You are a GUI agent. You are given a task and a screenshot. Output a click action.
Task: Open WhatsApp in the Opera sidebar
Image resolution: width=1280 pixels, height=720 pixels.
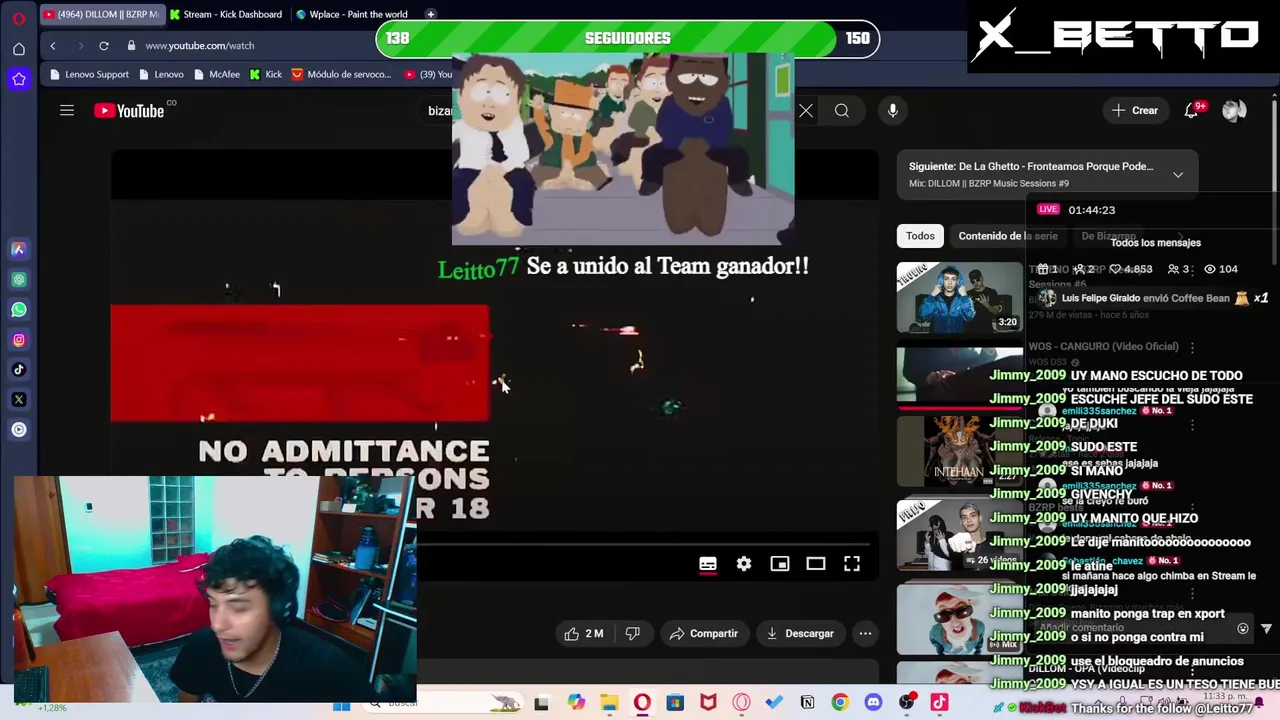[x=19, y=309]
